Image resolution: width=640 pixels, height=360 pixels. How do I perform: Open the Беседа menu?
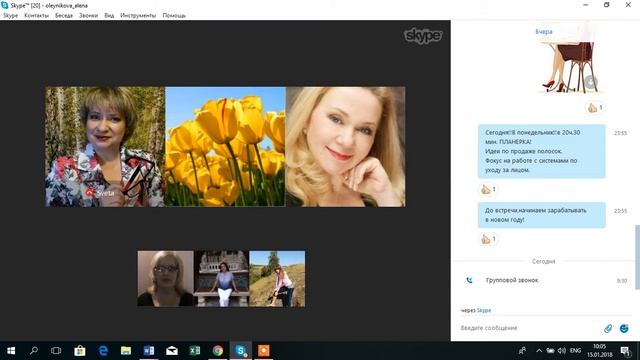tap(64, 16)
